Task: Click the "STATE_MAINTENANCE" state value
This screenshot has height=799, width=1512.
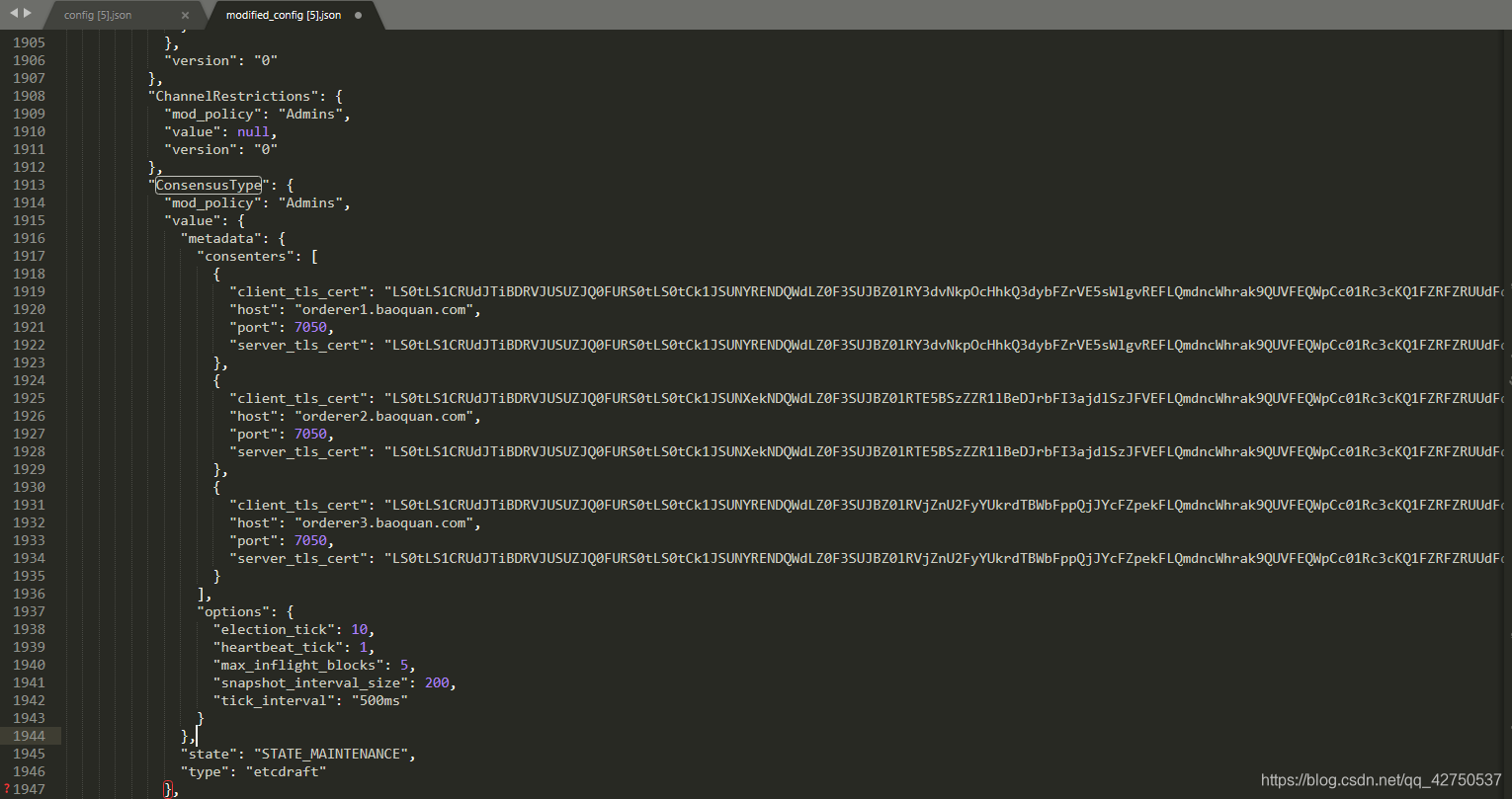Action: pos(330,754)
